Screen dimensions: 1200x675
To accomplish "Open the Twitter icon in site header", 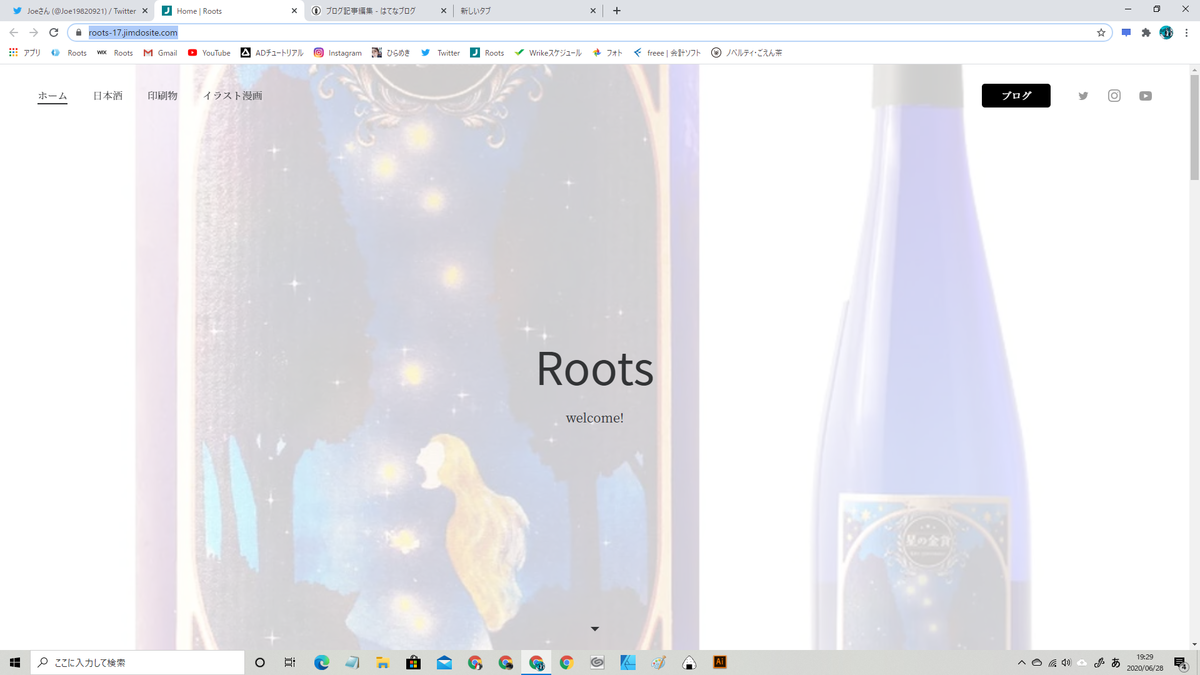I will 1083,96.
